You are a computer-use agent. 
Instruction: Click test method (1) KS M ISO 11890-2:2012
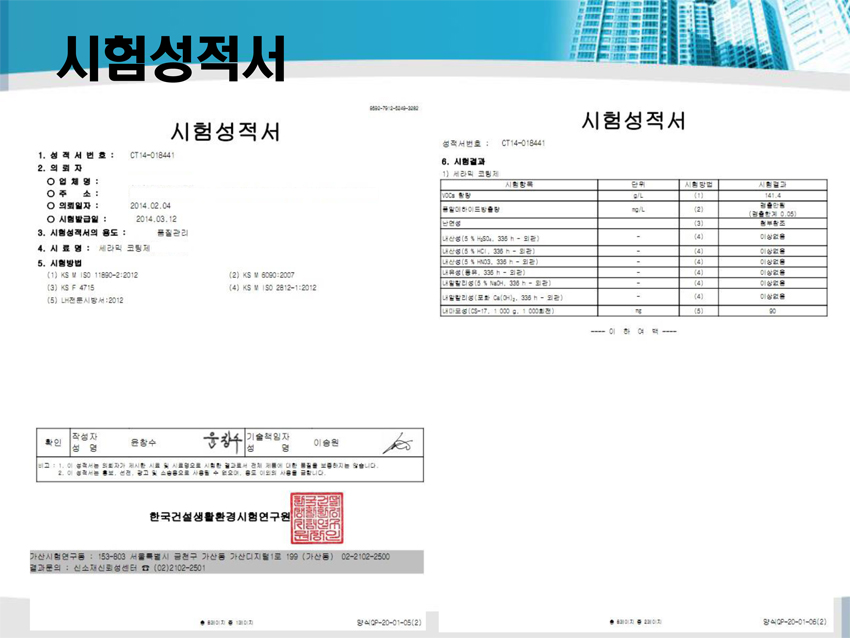[x=96, y=274]
